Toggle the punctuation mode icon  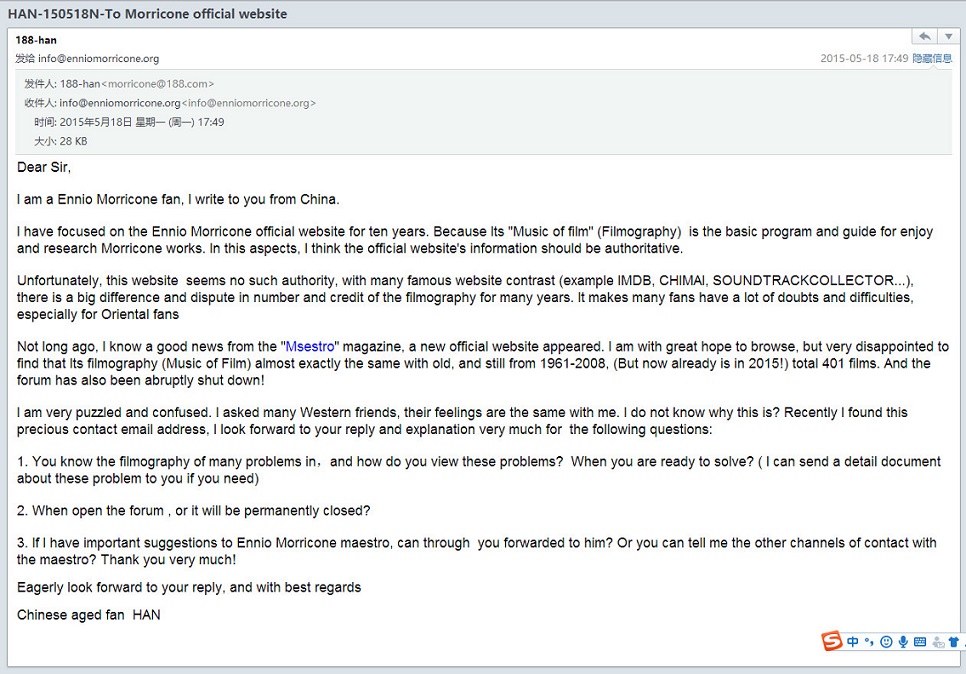[869, 642]
